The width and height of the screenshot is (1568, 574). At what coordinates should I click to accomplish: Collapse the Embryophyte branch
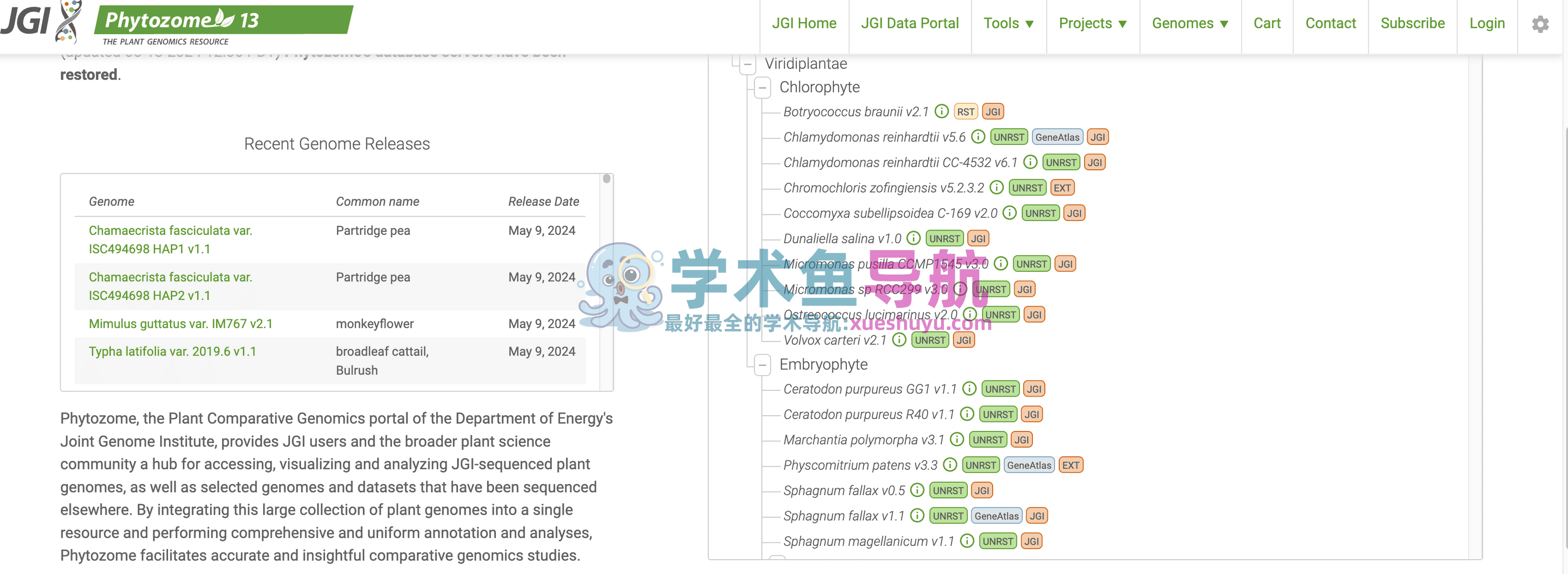click(762, 365)
